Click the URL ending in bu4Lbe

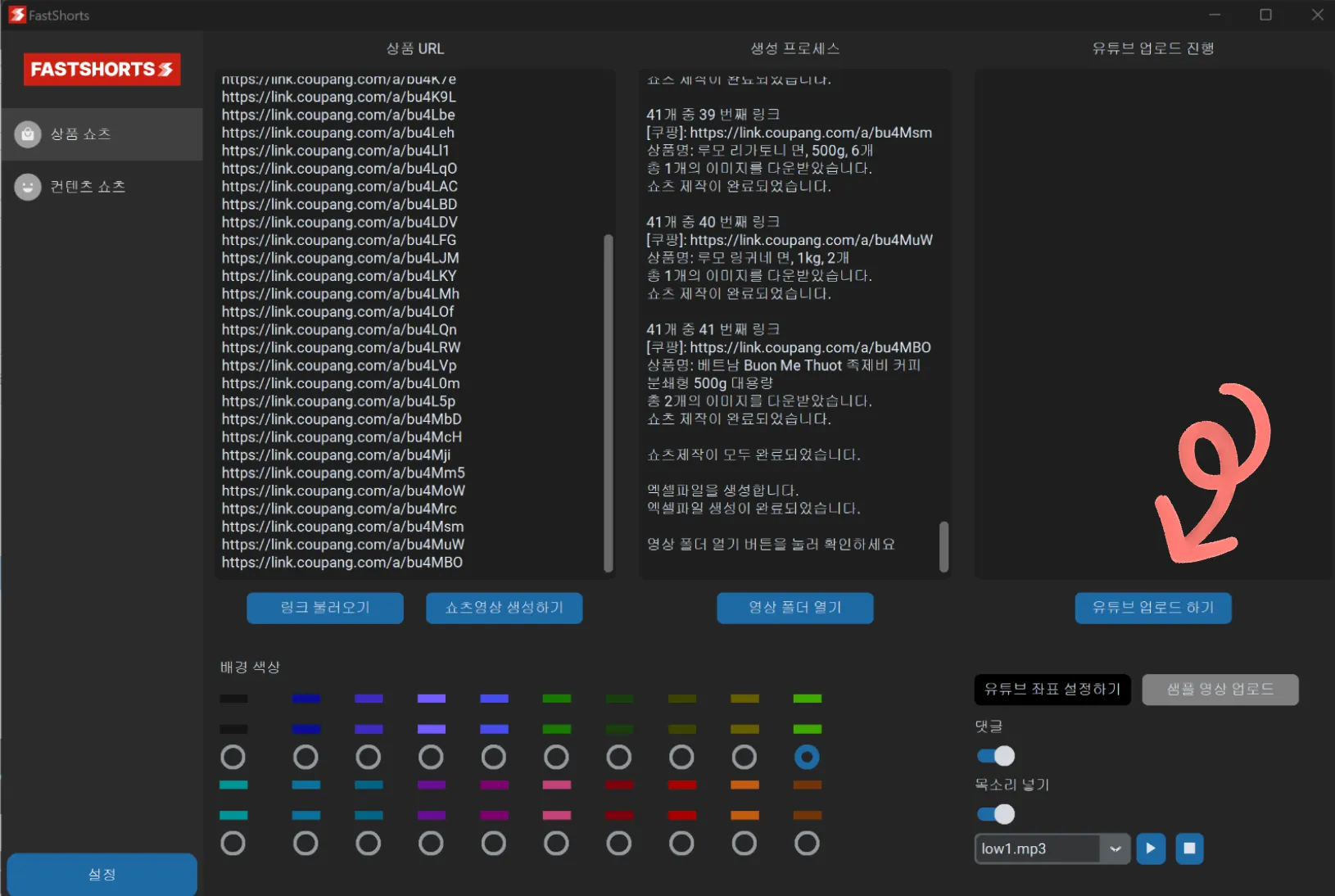(x=338, y=115)
